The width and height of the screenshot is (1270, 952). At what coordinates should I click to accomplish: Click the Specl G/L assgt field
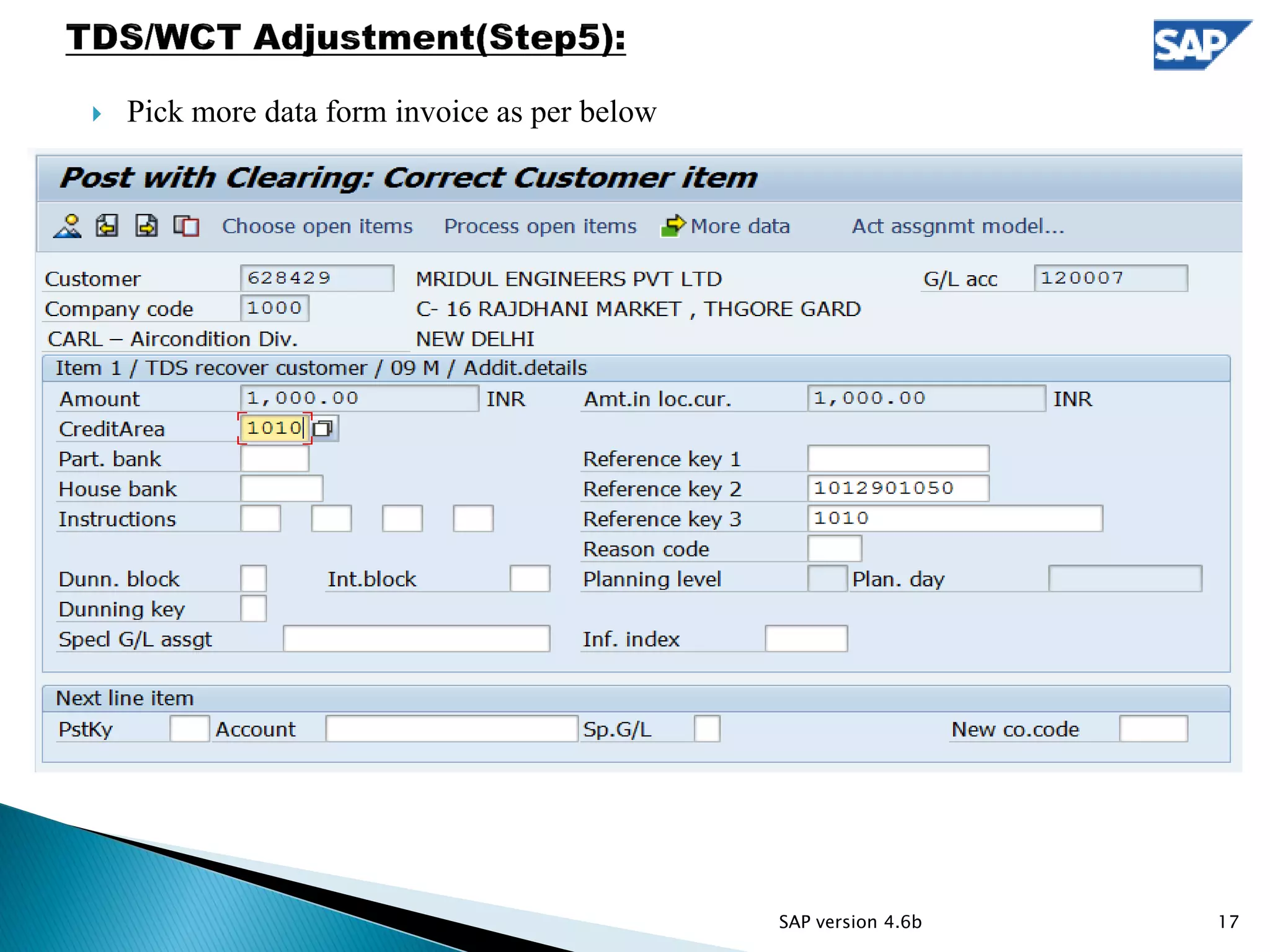pyautogui.click(x=417, y=639)
